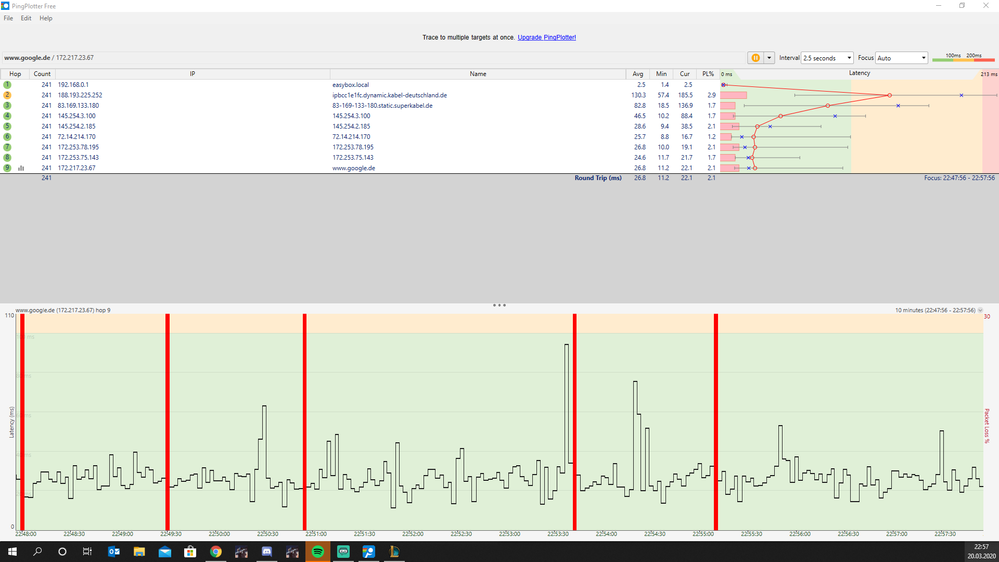Open File Explorer from the taskbar

coord(139,552)
